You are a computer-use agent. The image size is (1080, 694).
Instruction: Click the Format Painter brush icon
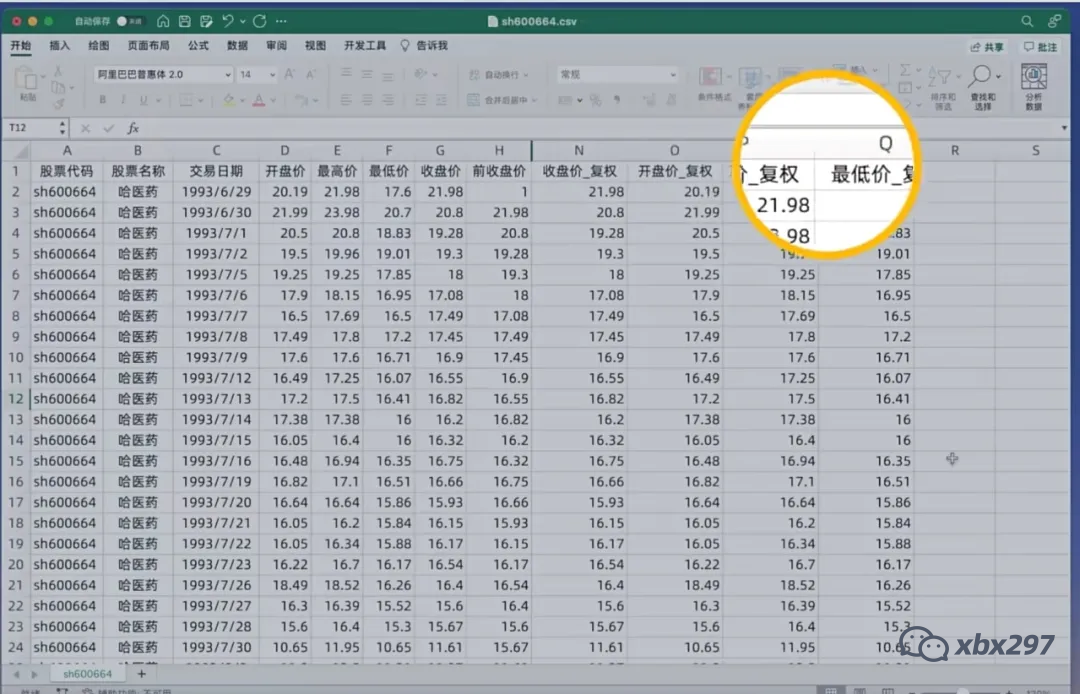pos(59,103)
